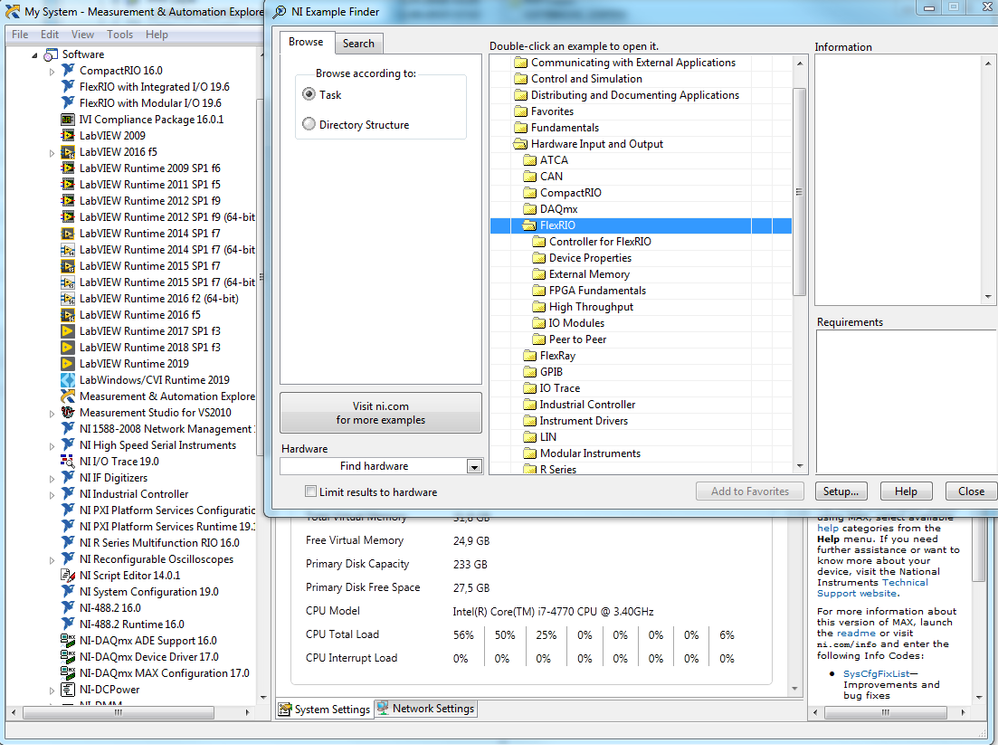Click the CompactRIO 16.0 software icon
This screenshot has height=745, width=998.
click(67, 70)
